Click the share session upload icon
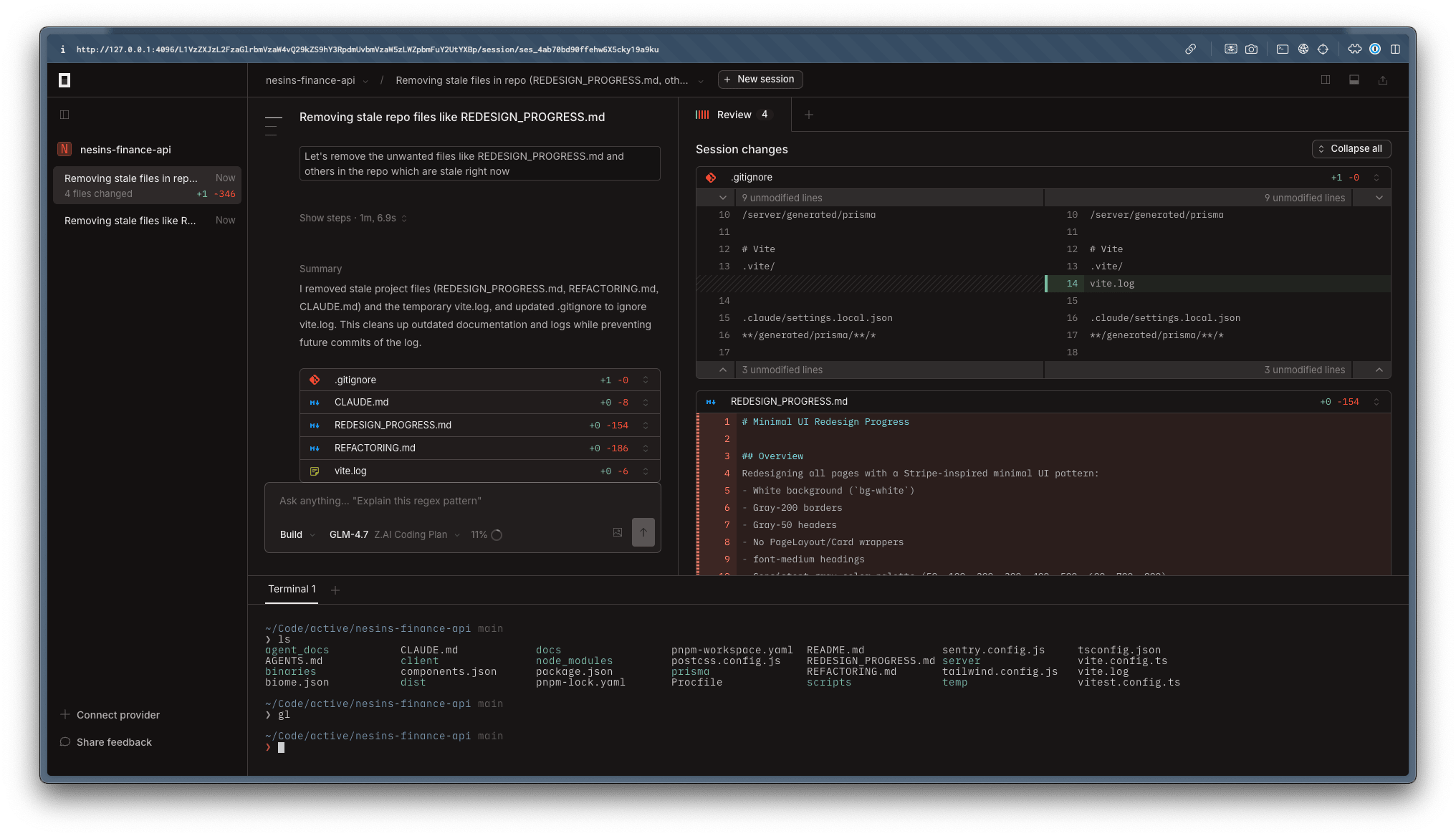This screenshot has height=836, width=1456. coord(1383,80)
